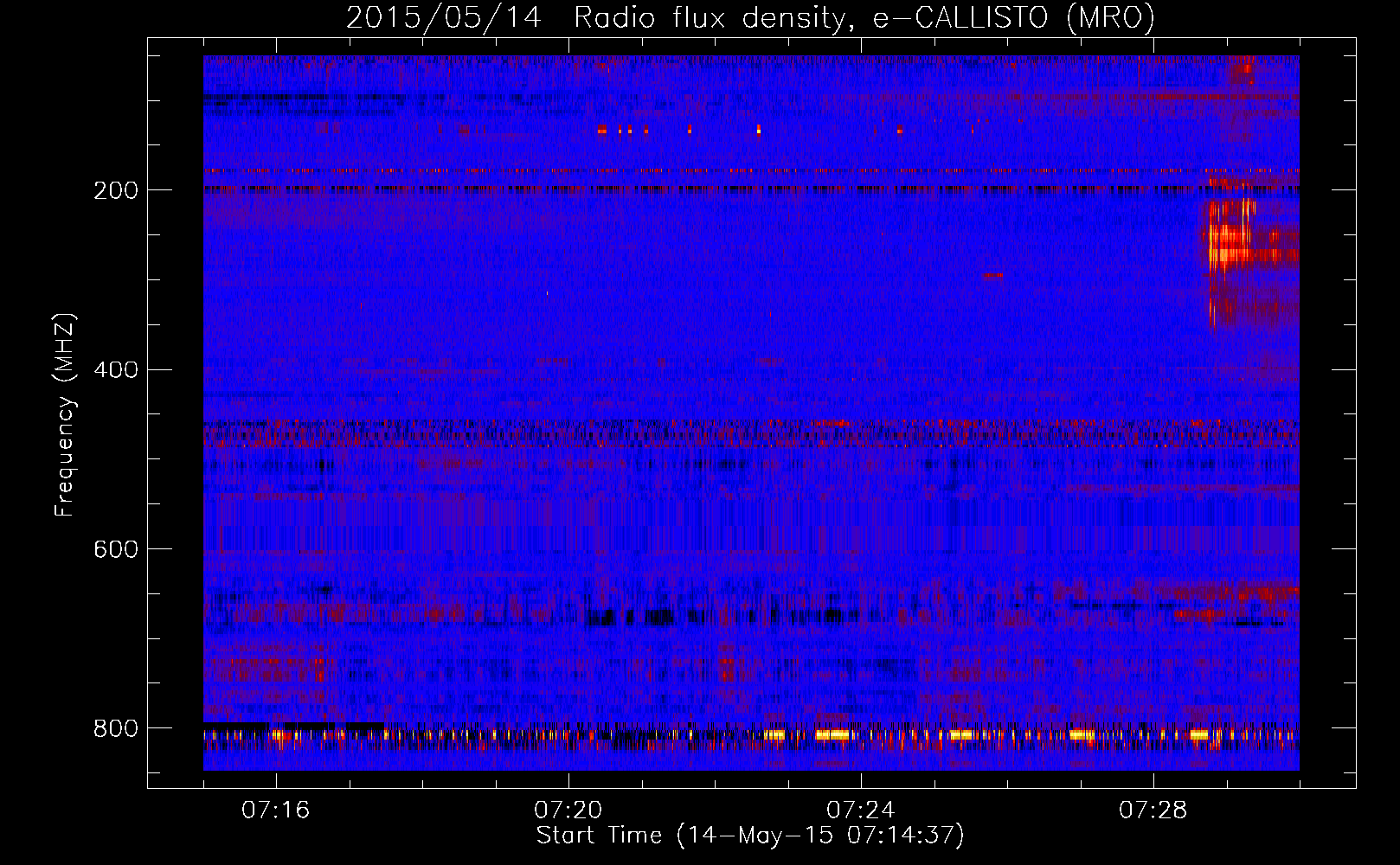Viewport: 1400px width, 865px height.
Task: Click the 07:28 time tick label
Action: pos(1153,811)
